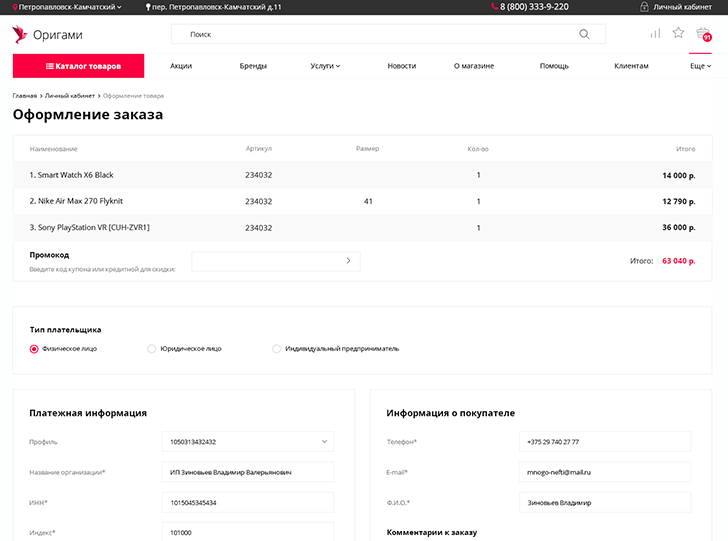The height and width of the screenshot is (541, 728).
Task: Select Индивидуальный предприниматель payer type
Action: pyautogui.click(x=276, y=349)
